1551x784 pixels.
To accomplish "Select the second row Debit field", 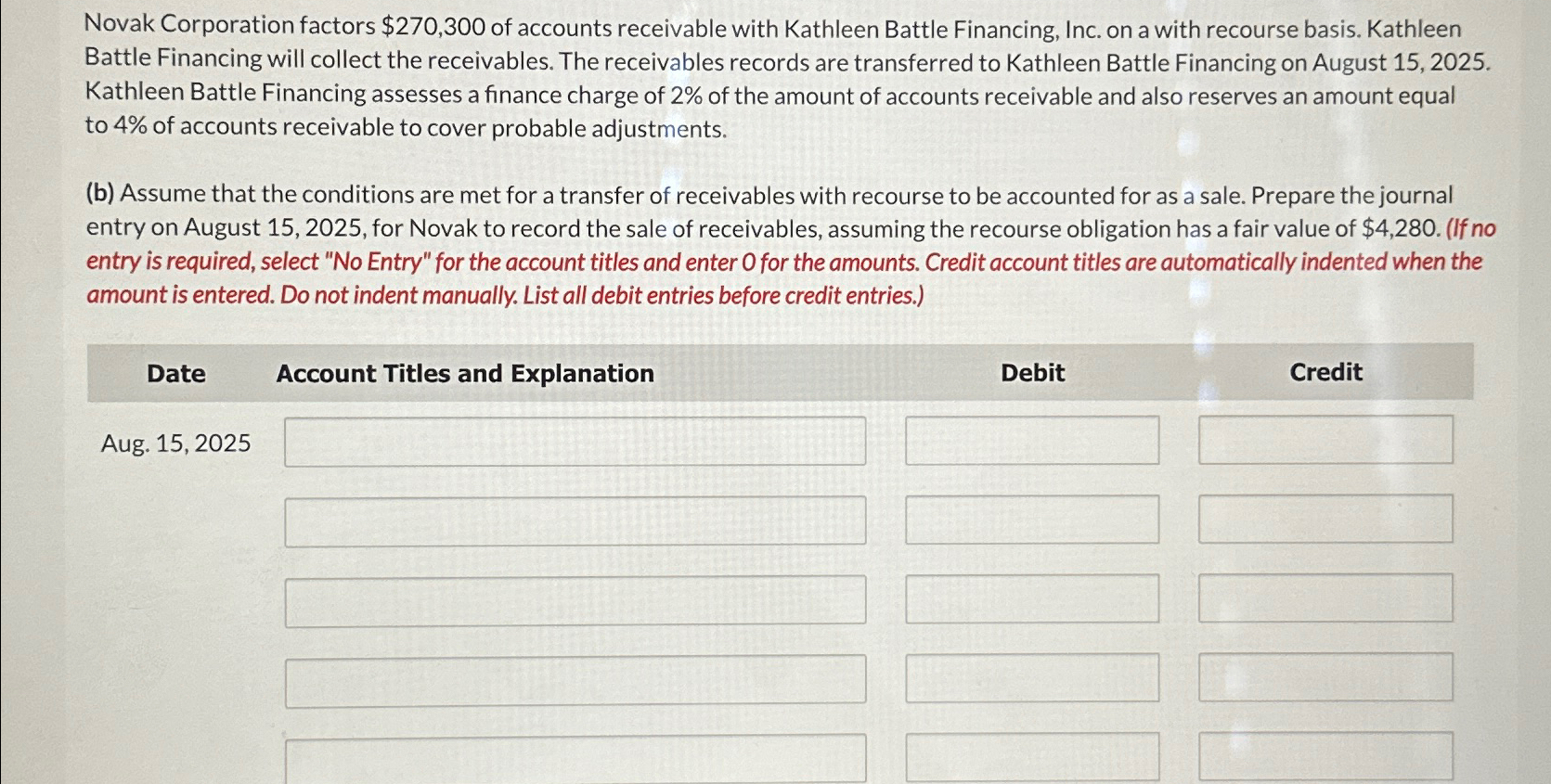I will pos(1032,520).
